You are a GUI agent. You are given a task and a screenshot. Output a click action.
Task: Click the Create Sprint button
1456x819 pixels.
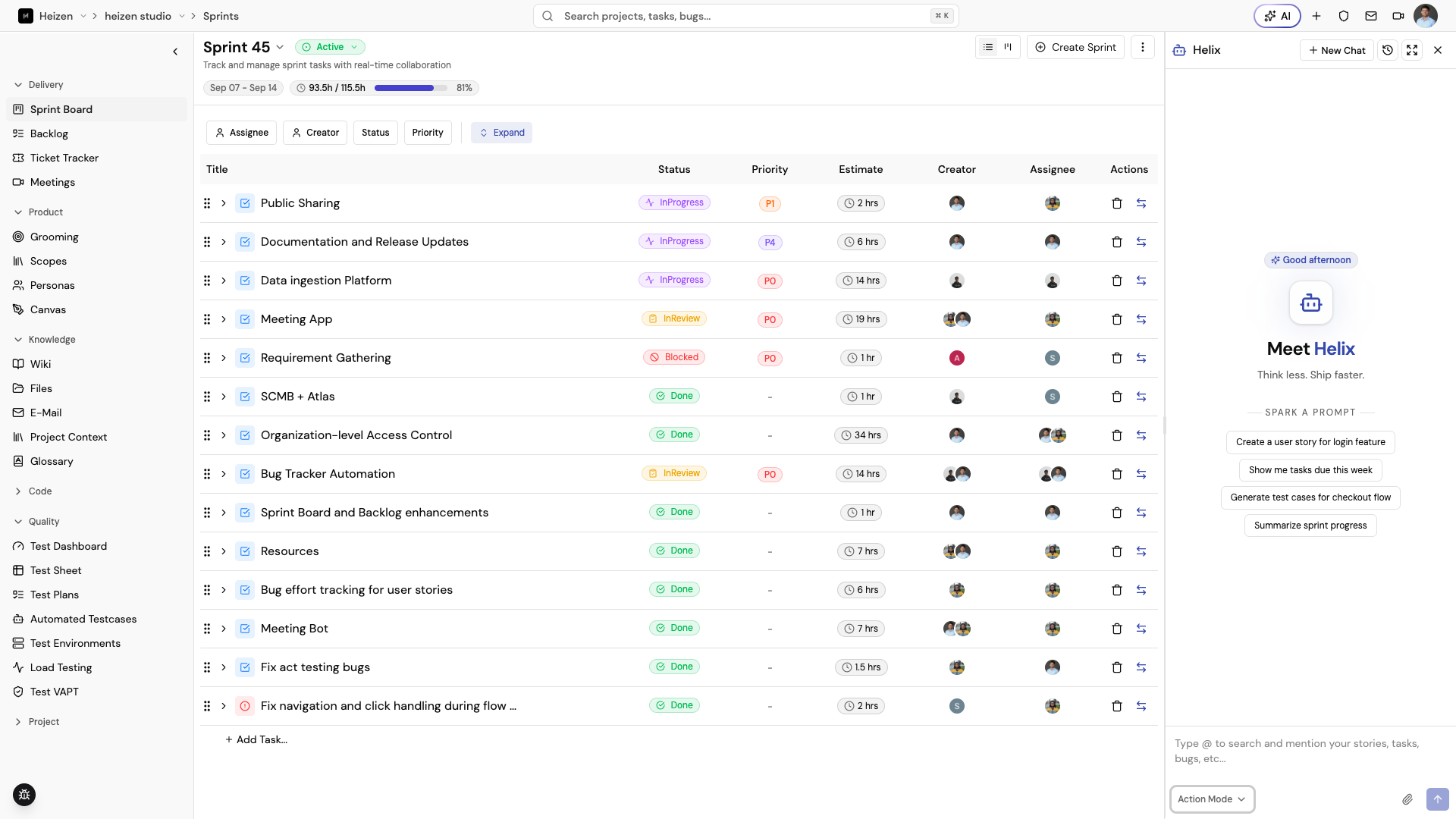pyautogui.click(x=1075, y=47)
